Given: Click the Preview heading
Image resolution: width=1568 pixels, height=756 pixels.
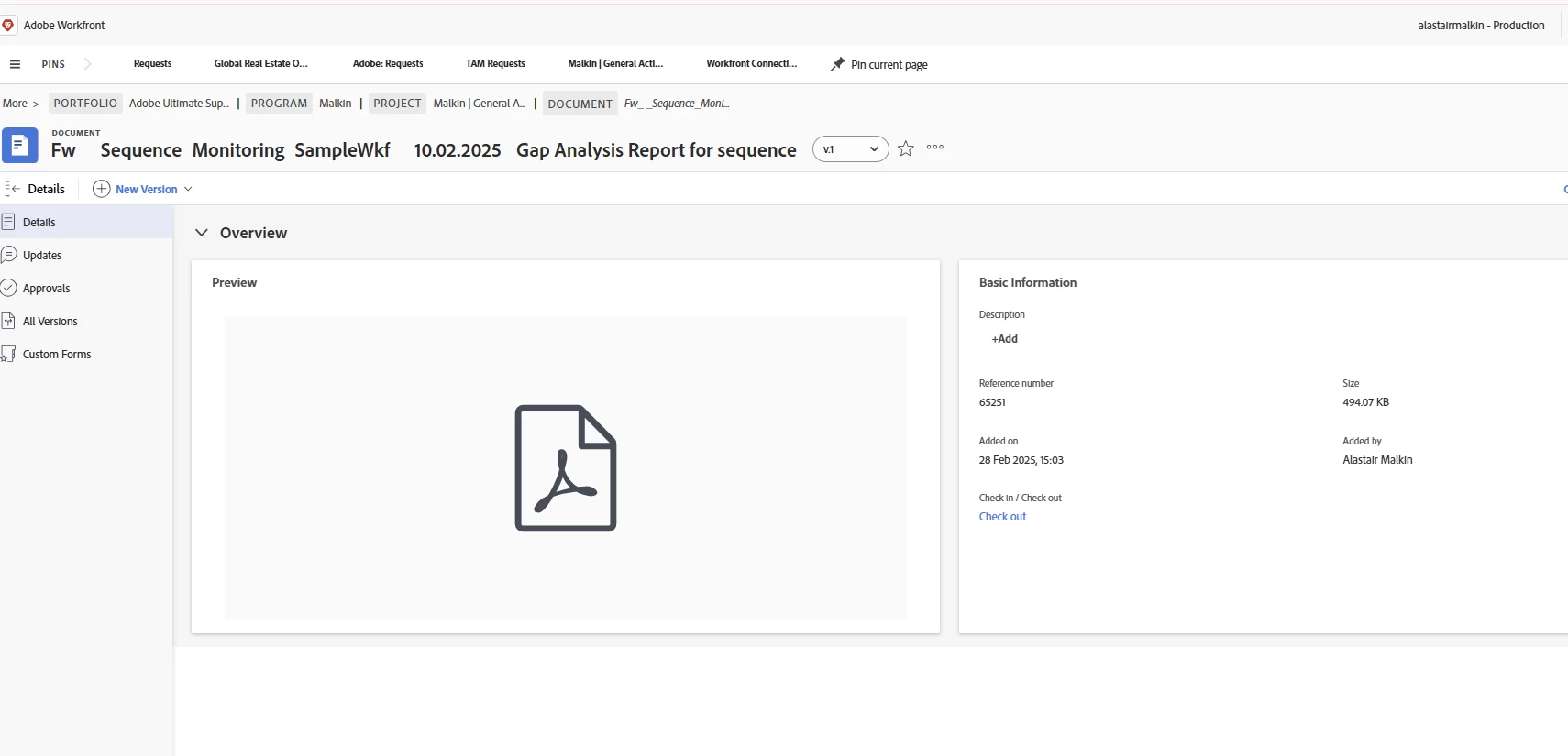Looking at the screenshot, I should (x=234, y=282).
